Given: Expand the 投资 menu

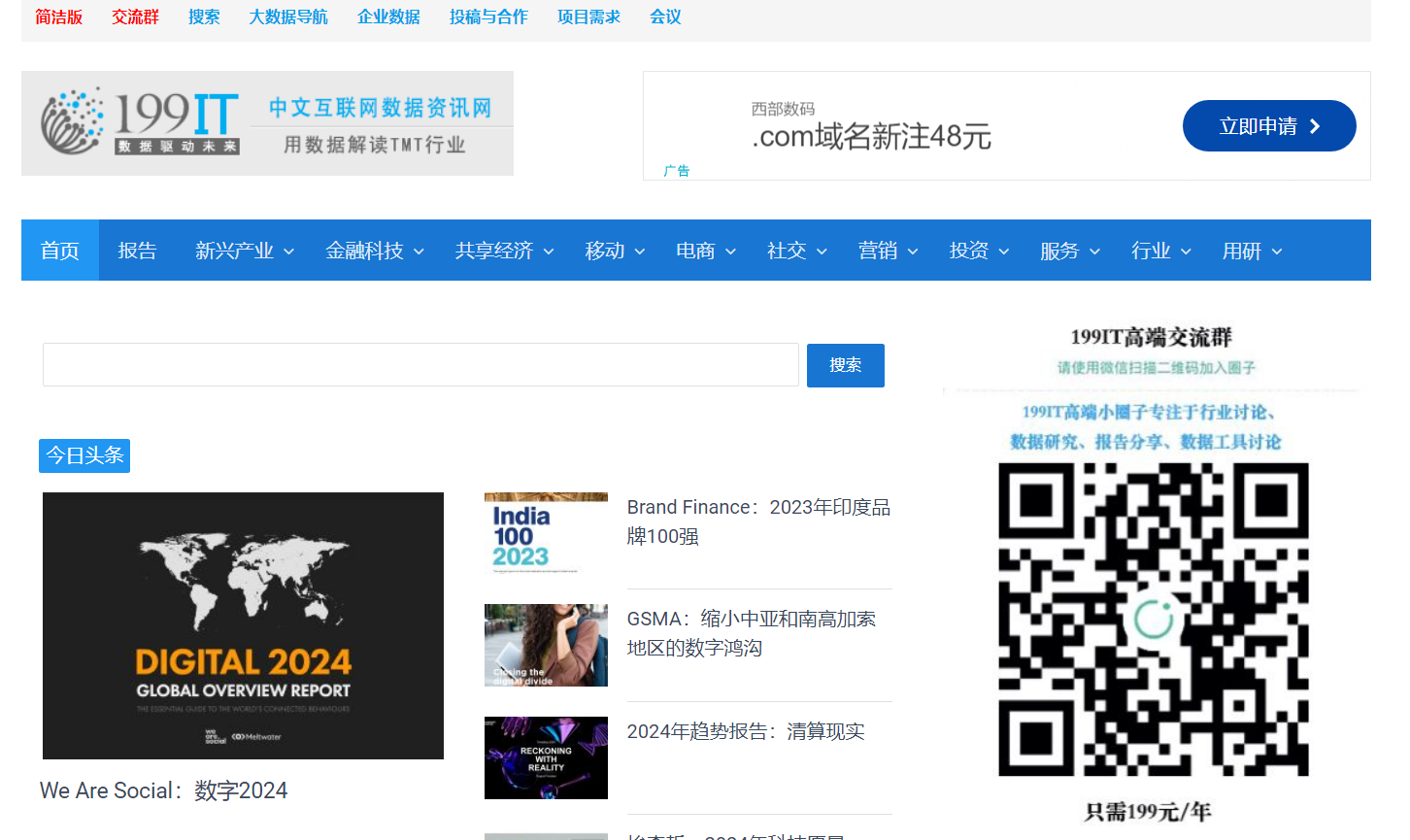Looking at the screenshot, I should click(x=979, y=251).
